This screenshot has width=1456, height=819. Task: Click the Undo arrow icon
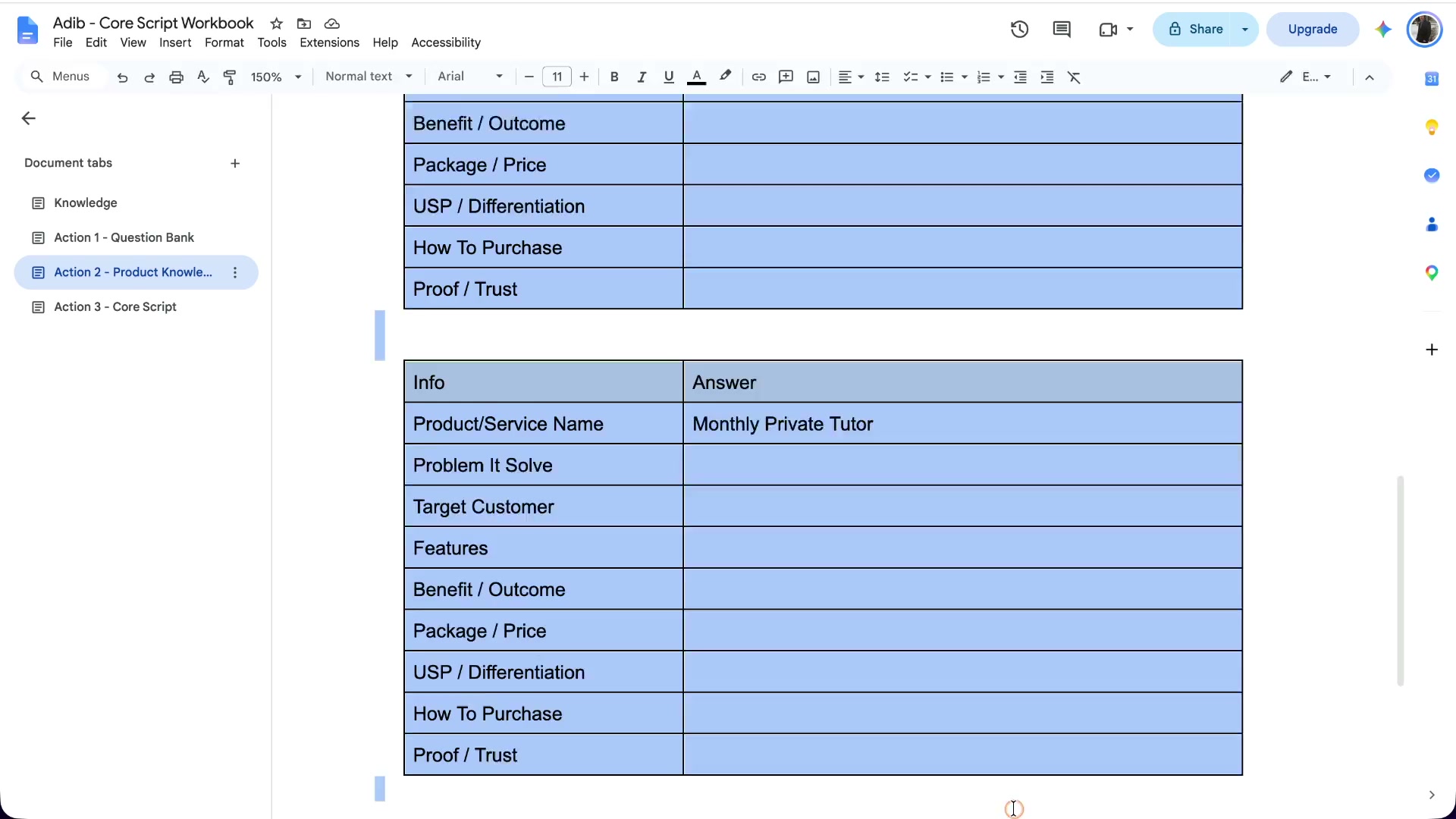click(122, 77)
